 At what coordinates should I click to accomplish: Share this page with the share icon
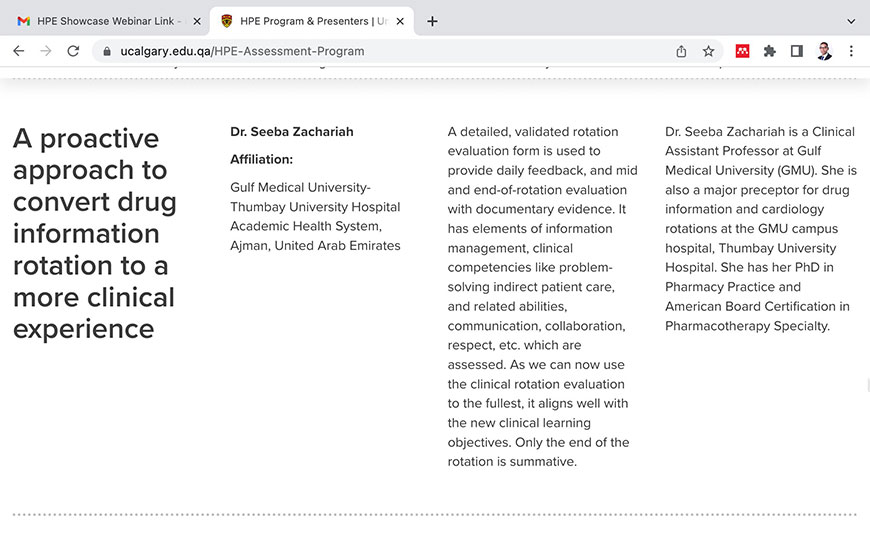(681, 51)
